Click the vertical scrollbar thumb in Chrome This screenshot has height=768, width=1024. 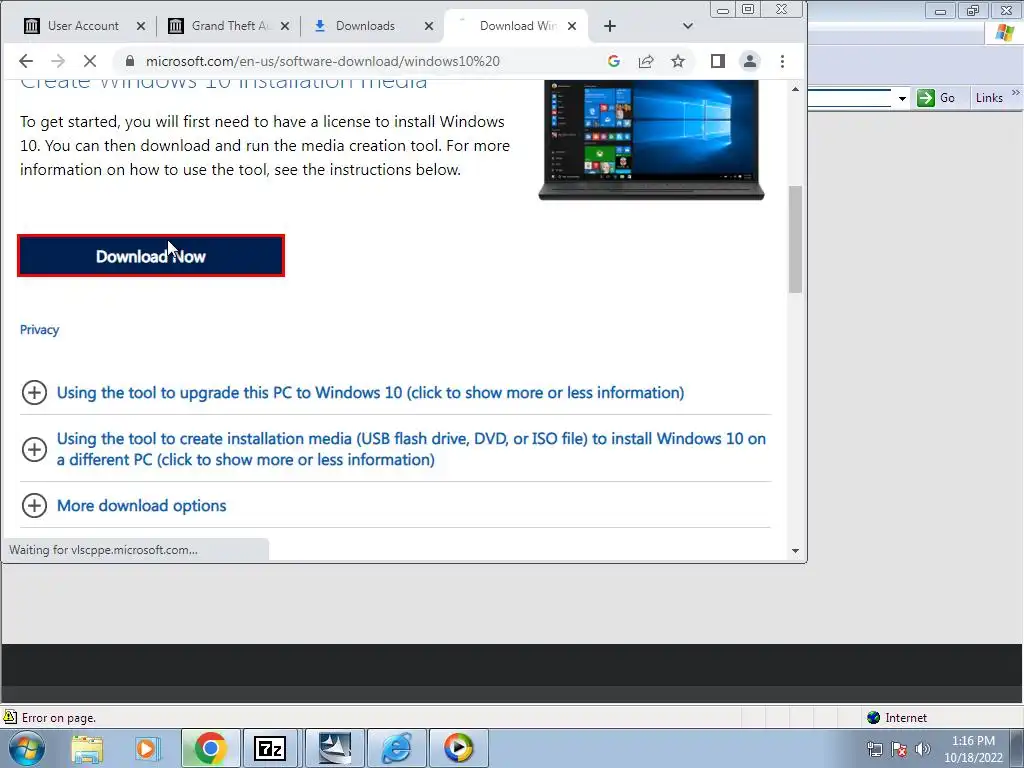[795, 239]
